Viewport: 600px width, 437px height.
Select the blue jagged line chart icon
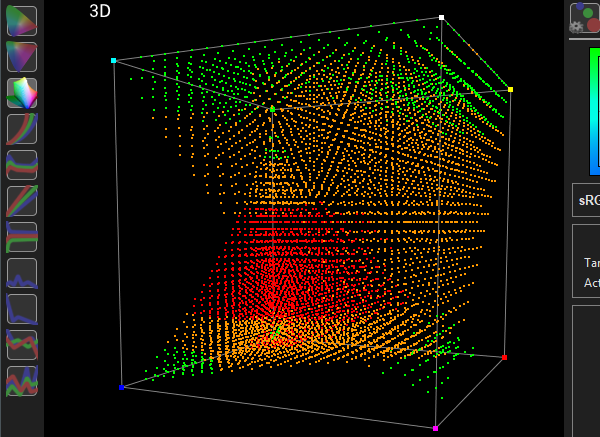pos(22,273)
